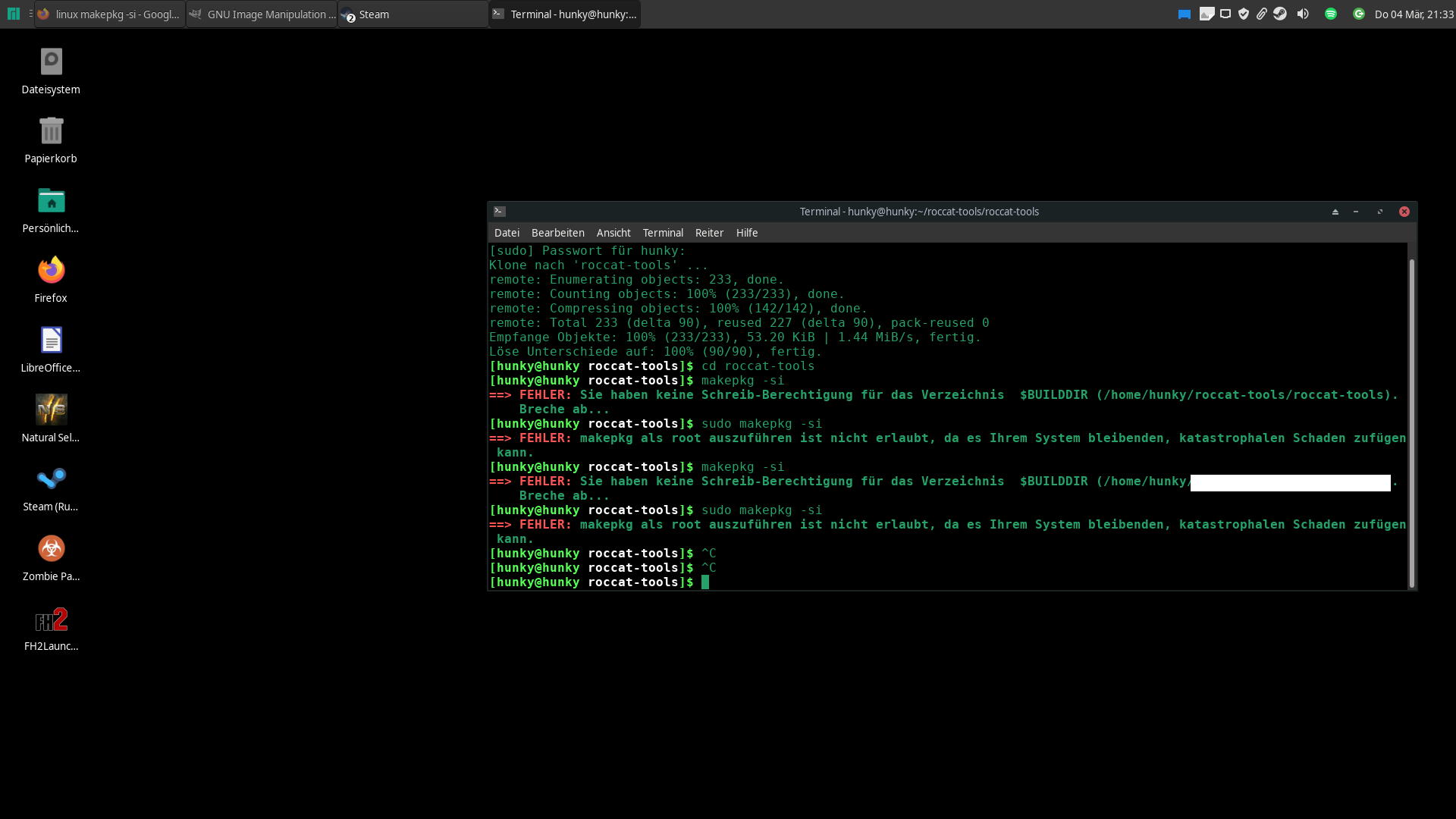Switch to GNU Image Manipulation taskbar window
Viewport: 1456px width, 819px height.
pos(262,14)
